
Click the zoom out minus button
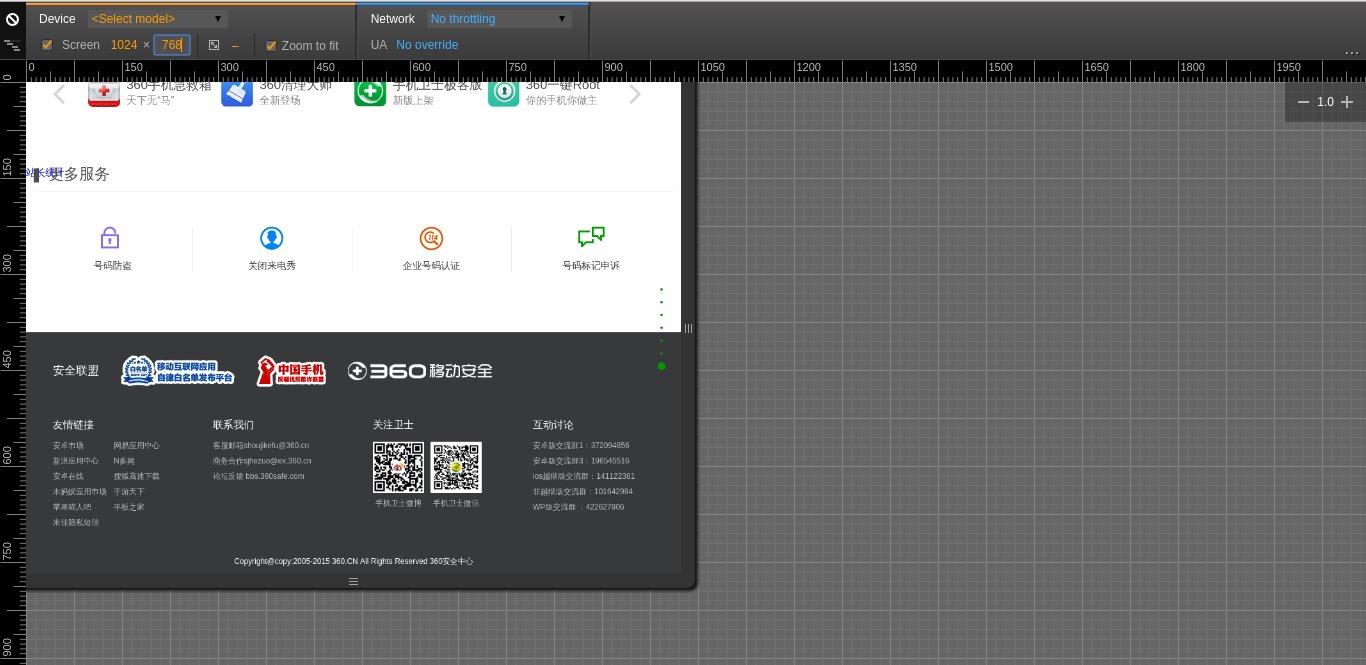[1303, 102]
